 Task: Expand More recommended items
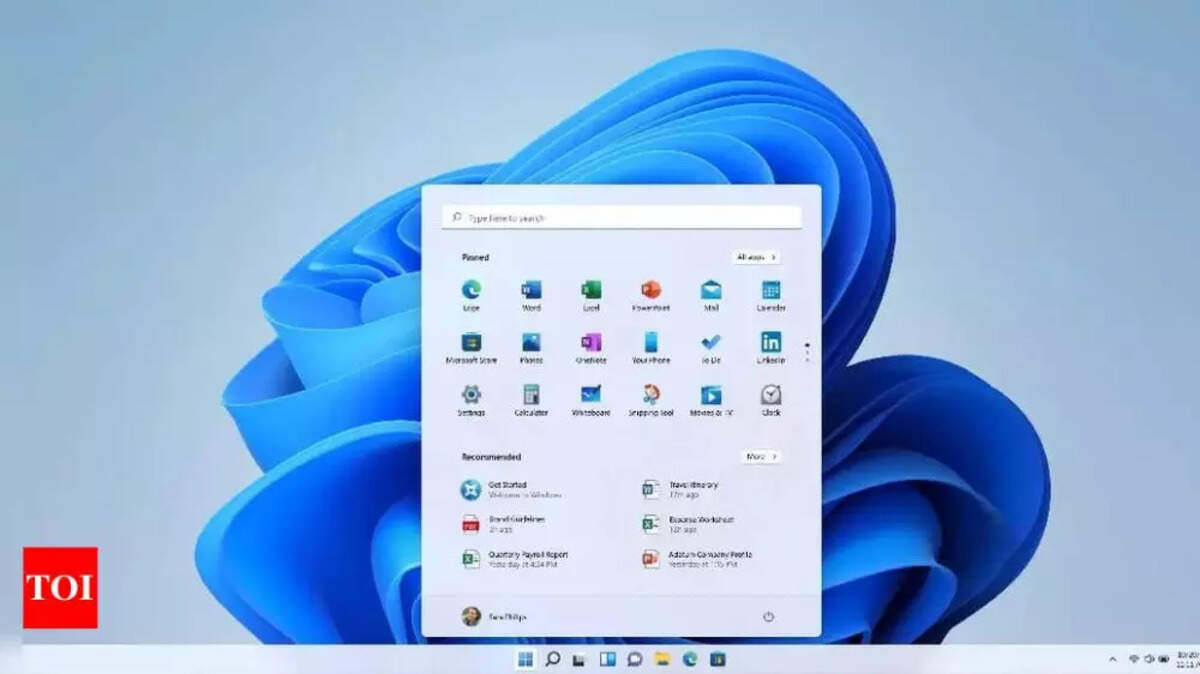point(761,456)
